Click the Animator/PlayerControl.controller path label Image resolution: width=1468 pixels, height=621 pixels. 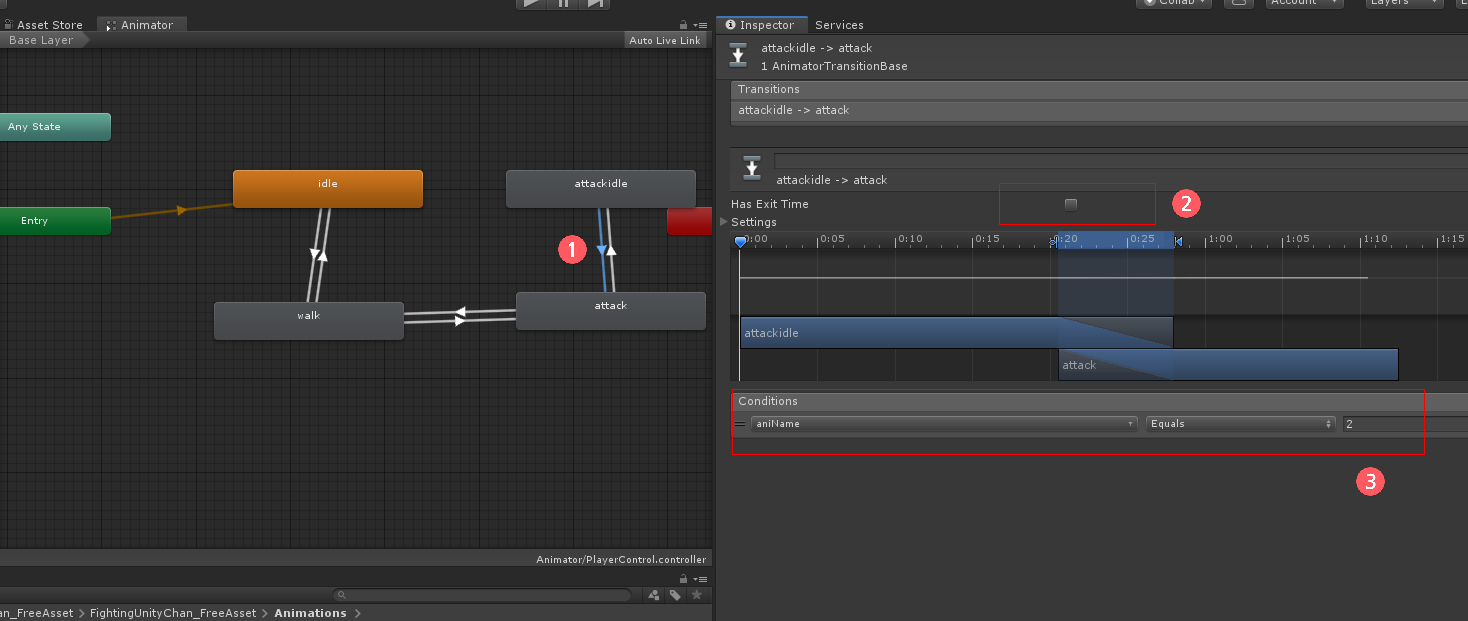click(x=622, y=559)
